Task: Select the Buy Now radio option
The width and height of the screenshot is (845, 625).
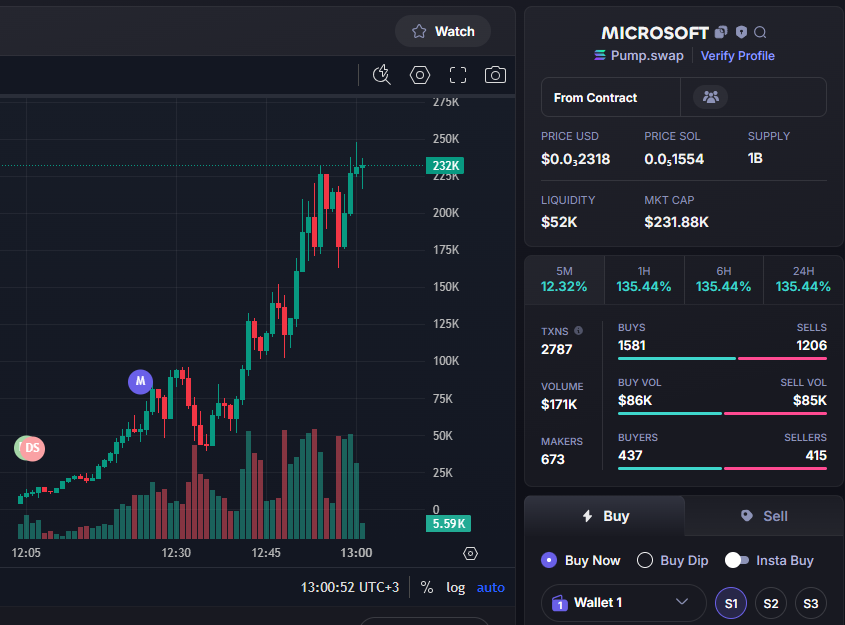Action: click(x=581, y=560)
